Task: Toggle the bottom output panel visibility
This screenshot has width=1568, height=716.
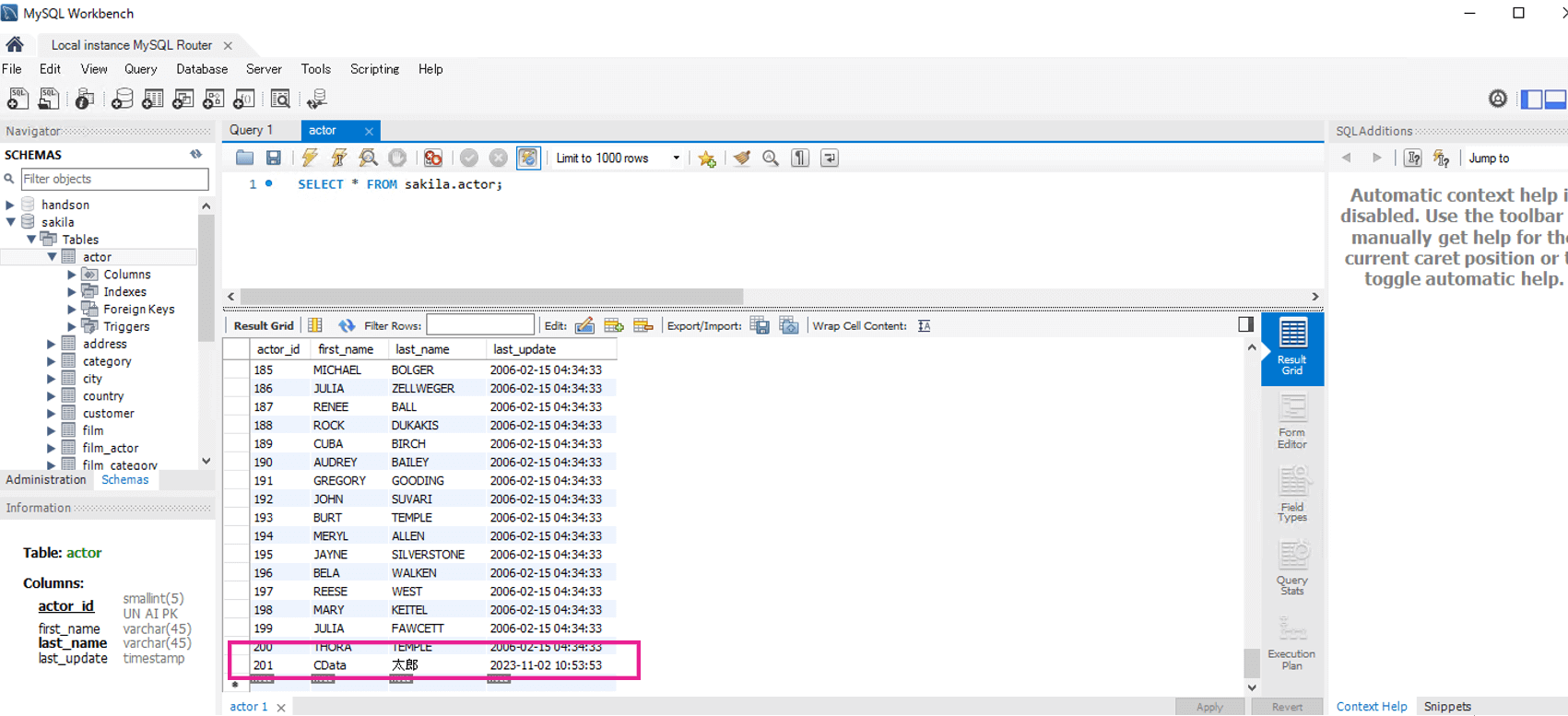Action: point(1556,99)
